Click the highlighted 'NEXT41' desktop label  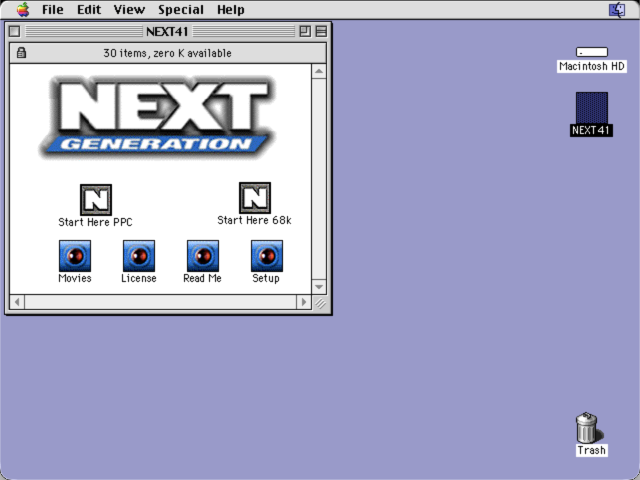pos(591,130)
